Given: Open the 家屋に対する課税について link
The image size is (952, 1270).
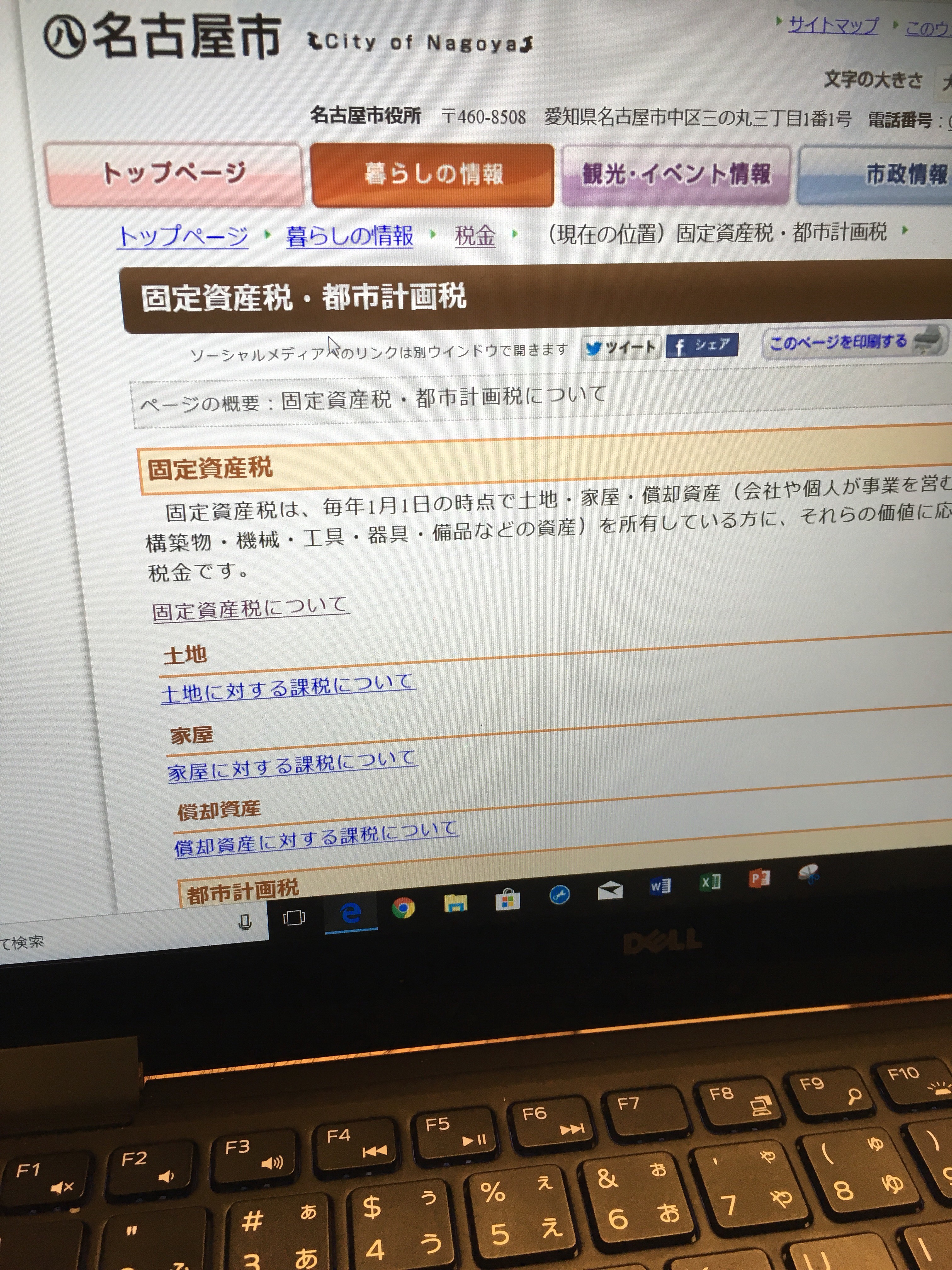Looking at the screenshot, I should pos(292,765).
